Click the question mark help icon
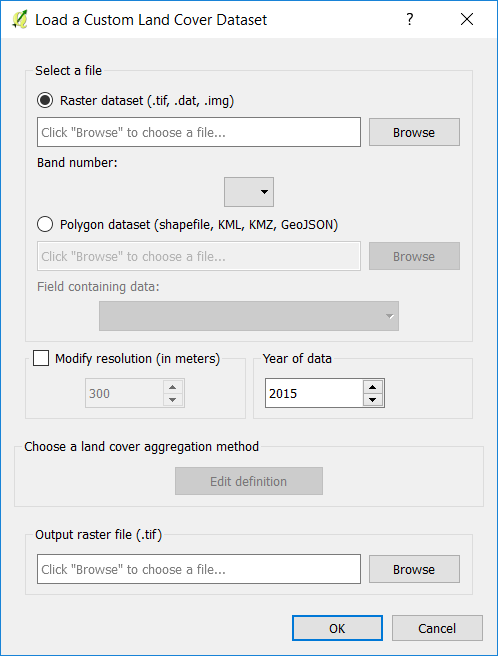The width and height of the screenshot is (498, 656). click(410, 19)
